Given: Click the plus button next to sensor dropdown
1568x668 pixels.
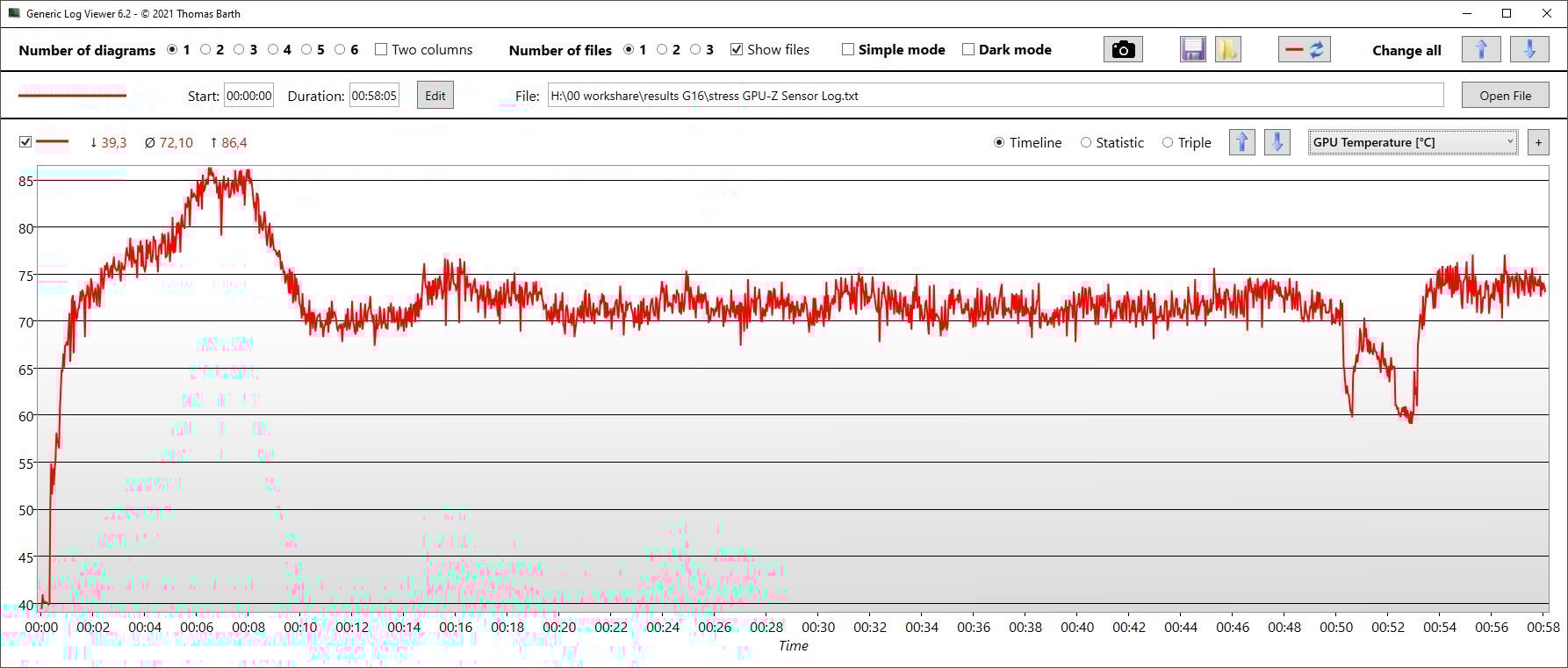Looking at the screenshot, I should (1538, 142).
